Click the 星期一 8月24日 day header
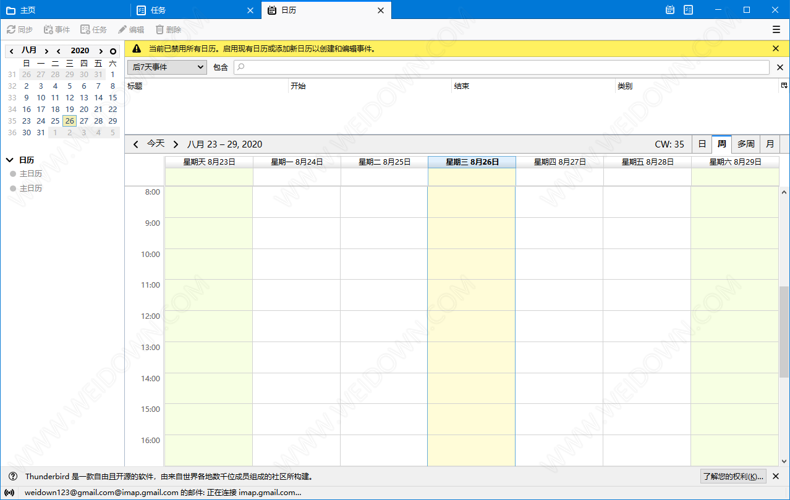790x500 pixels. [296, 162]
